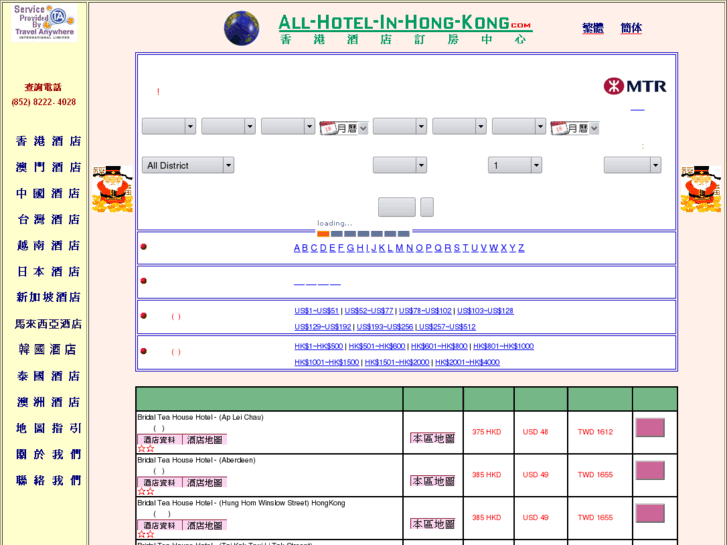Image resolution: width=727 pixels, height=545 pixels.
Task: Select price range HK$501~HK$600
Action: (x=377, y=346)
